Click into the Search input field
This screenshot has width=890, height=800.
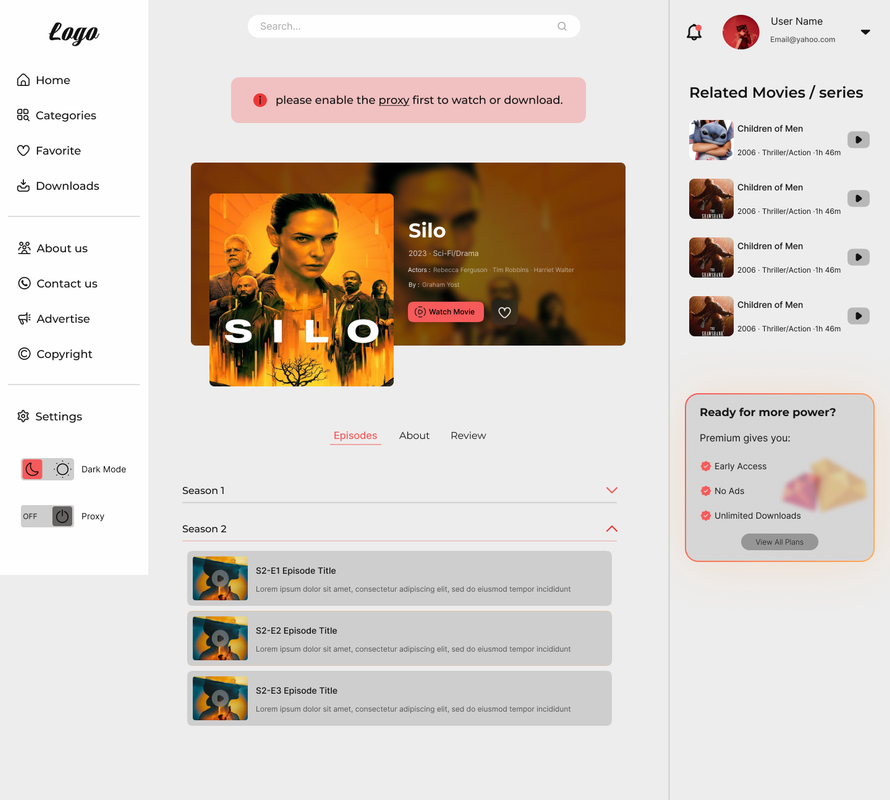(414, 26)
